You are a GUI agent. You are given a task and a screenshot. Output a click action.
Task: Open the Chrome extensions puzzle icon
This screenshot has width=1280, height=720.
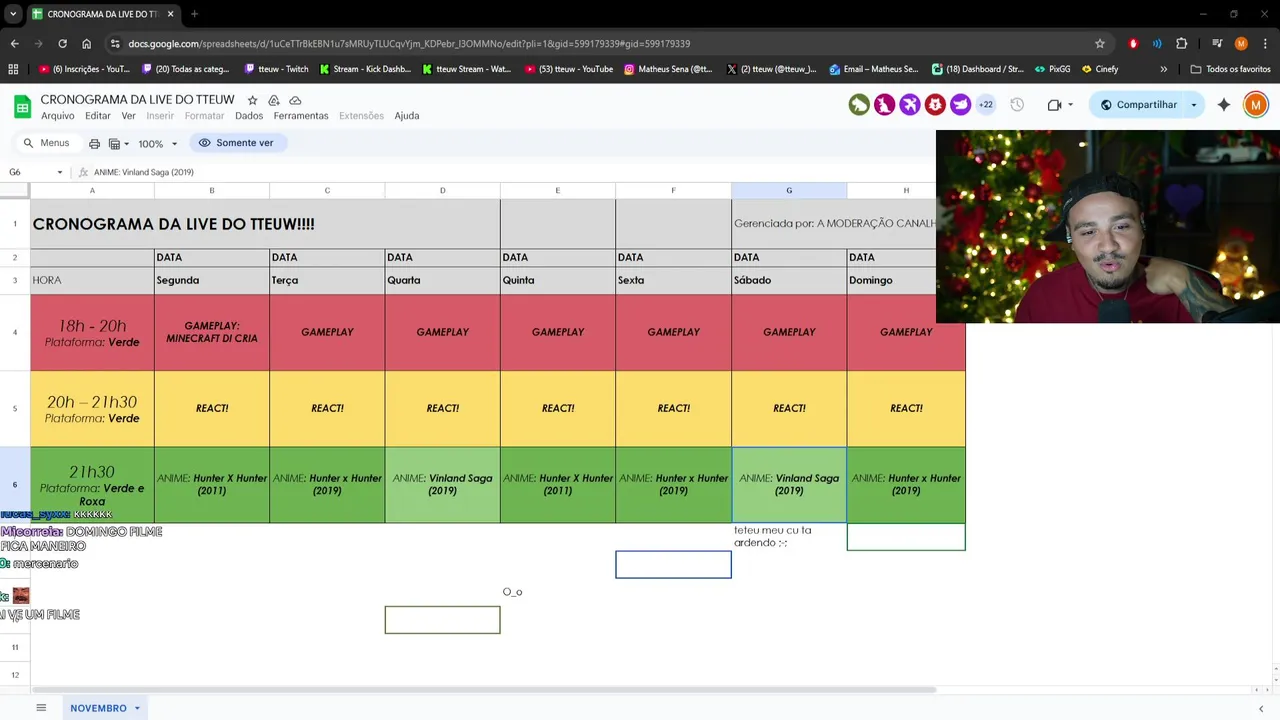tap(1181, 44)
